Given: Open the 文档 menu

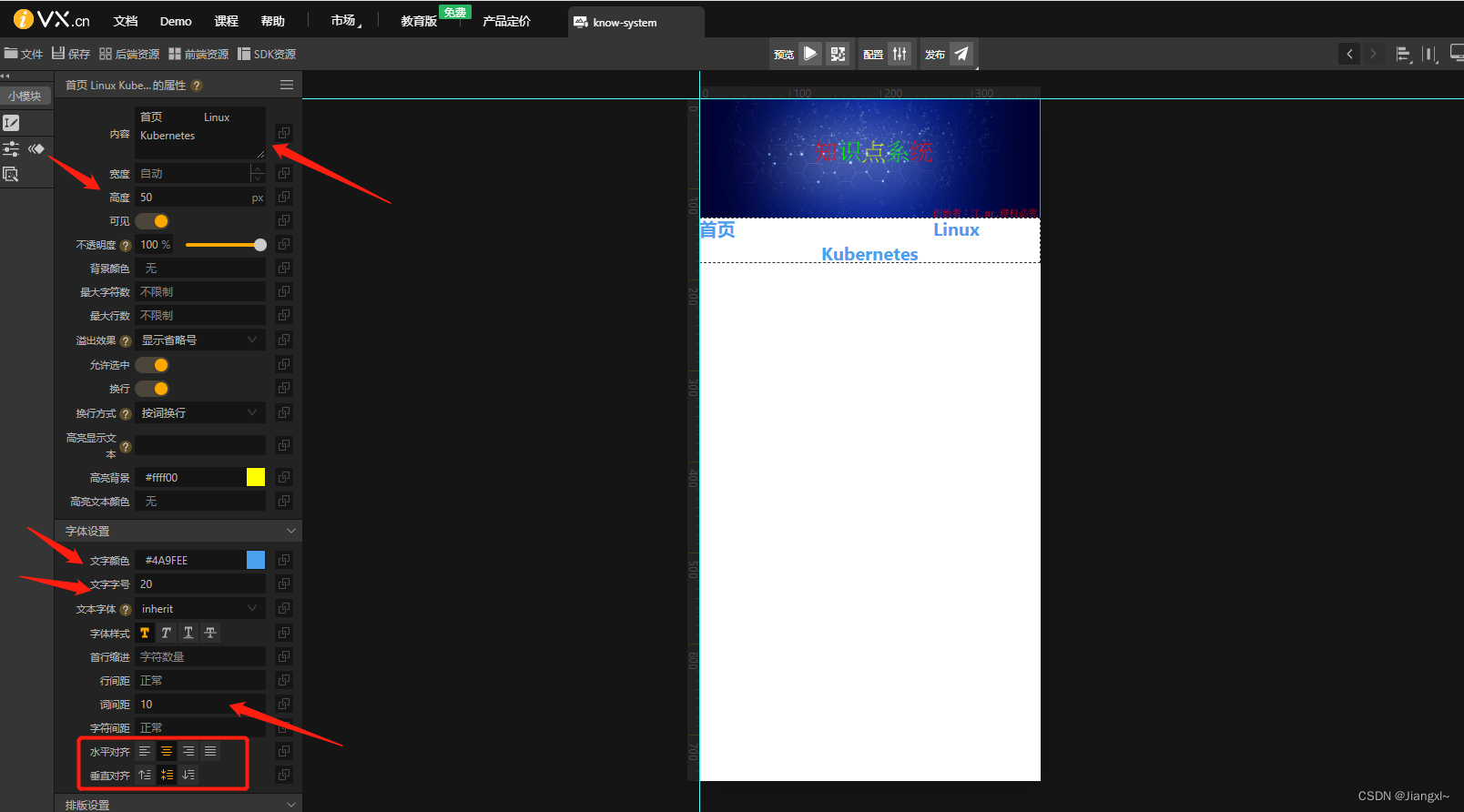Looking at the screenshot, I should (x=126, y=21).
